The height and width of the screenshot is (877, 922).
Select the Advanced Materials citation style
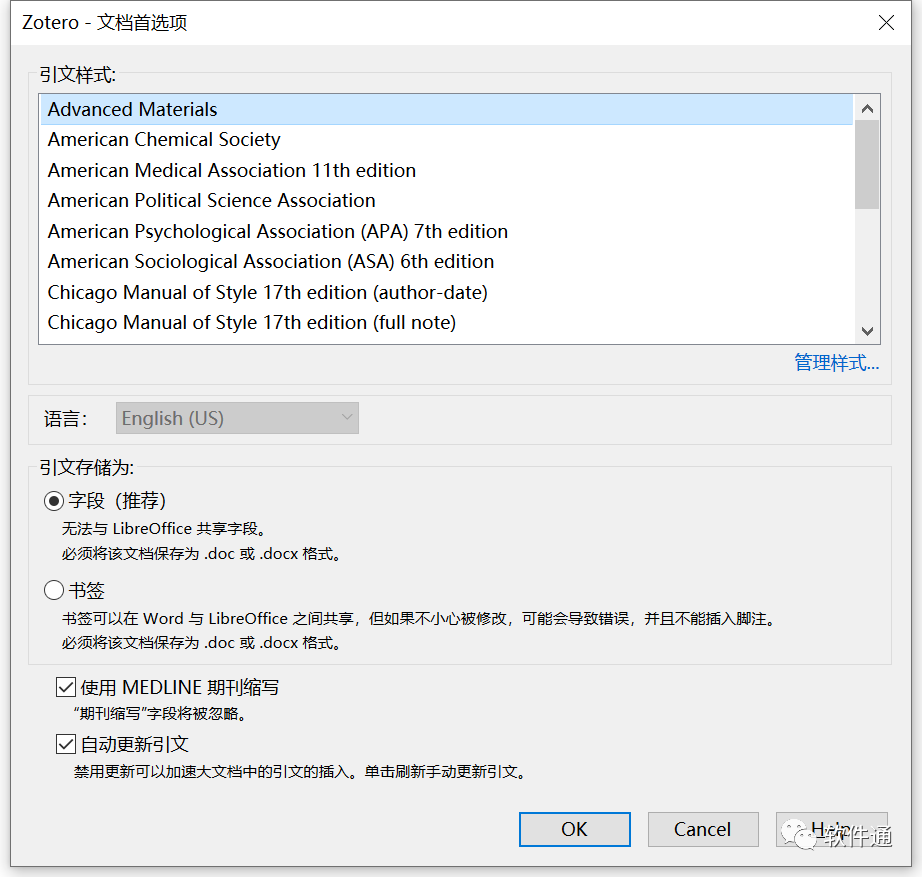(x=446, y=109)
